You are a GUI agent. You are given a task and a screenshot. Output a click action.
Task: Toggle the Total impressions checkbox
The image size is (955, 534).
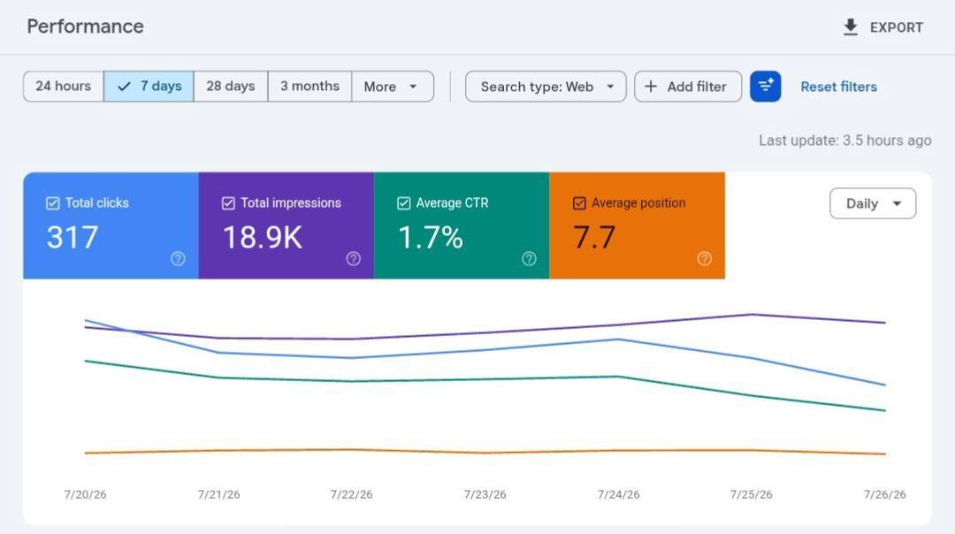228,203
